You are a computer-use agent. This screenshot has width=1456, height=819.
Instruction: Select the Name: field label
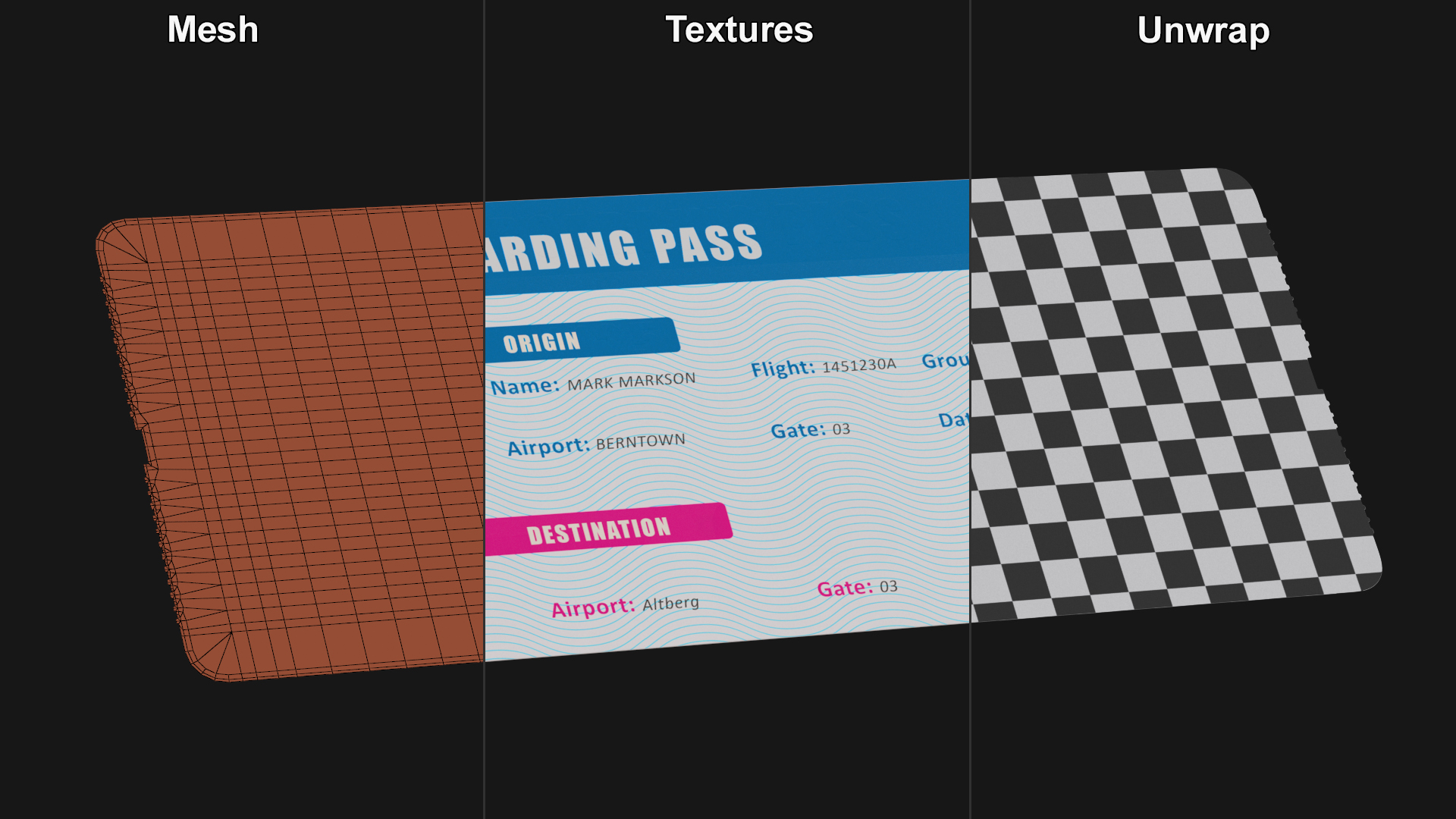tap(524, 387)
